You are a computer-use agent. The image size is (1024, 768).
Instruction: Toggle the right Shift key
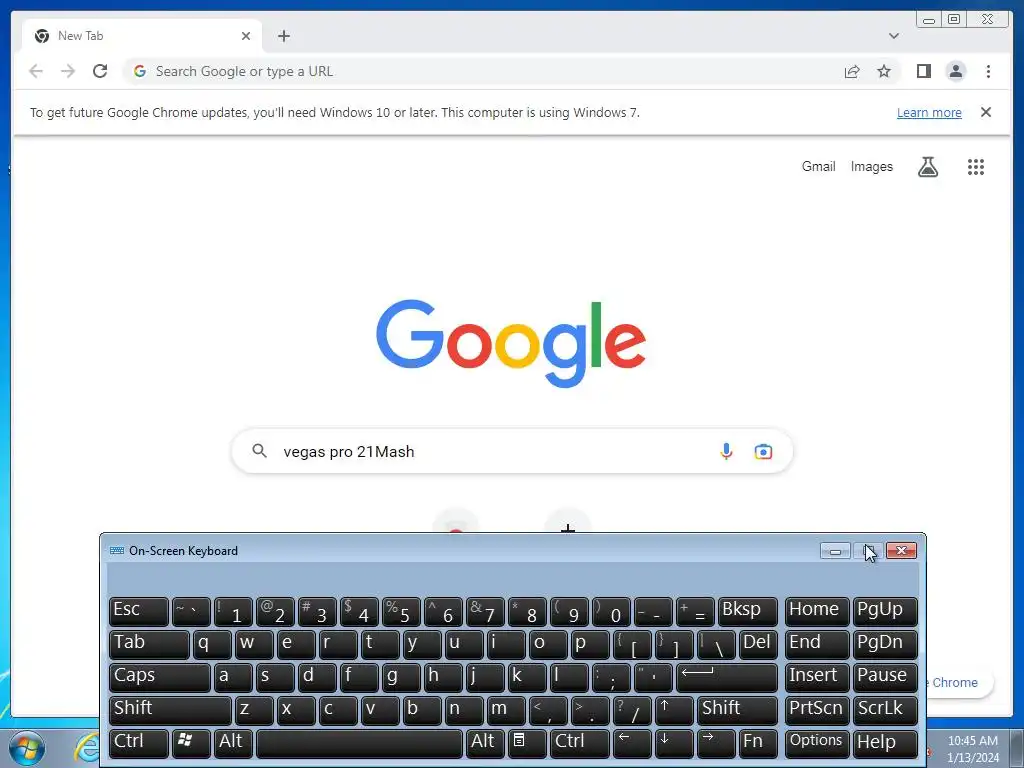(x=738, y=711)
